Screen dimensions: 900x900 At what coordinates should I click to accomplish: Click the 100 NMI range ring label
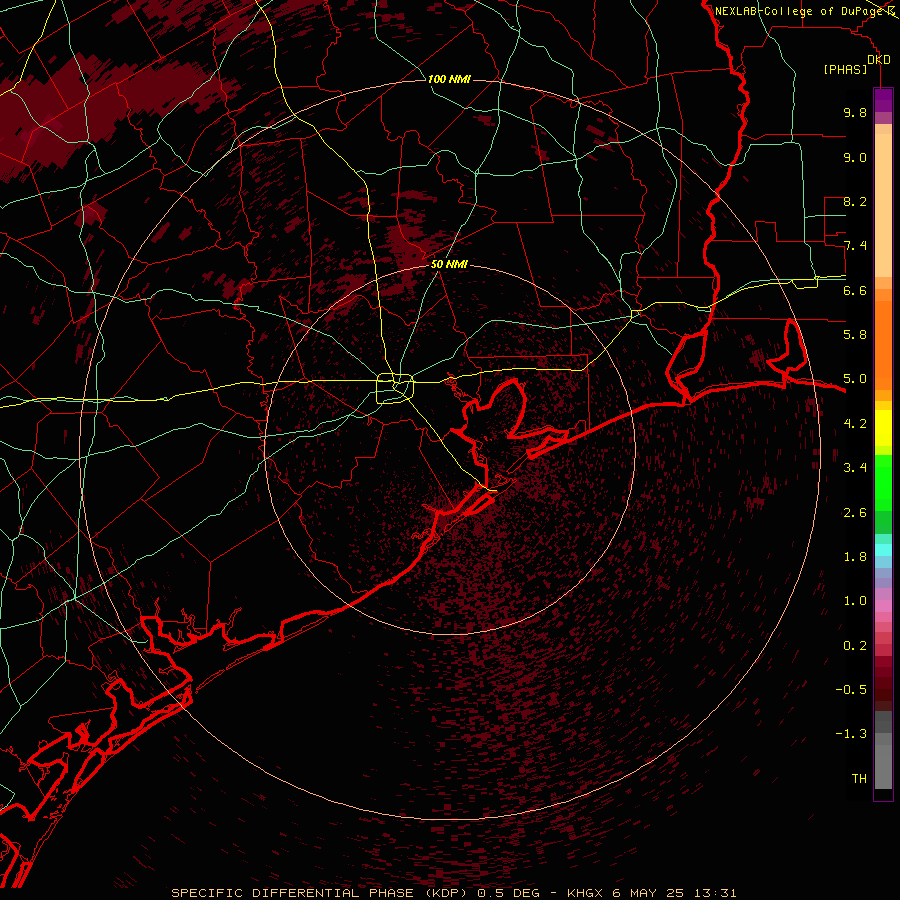(x=449, y=79)
